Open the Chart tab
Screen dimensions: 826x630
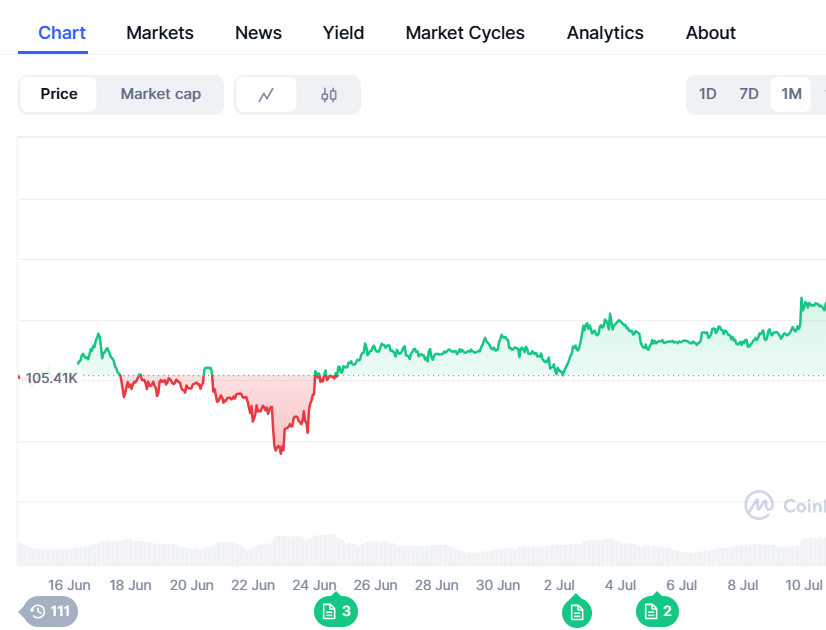click(x=62, y=33)
